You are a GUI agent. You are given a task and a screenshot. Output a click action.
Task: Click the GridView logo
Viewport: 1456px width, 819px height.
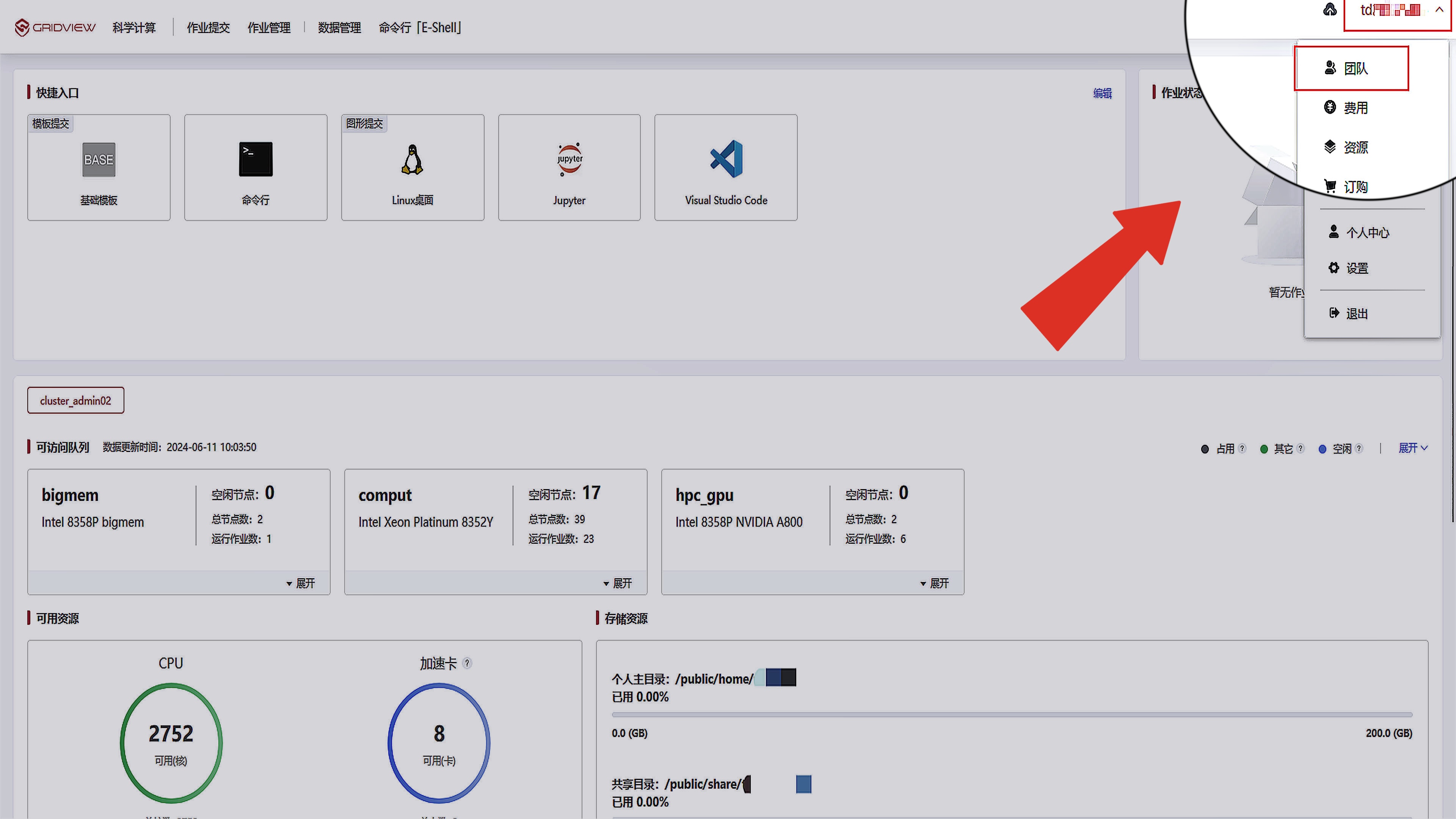pyautogui.click(x=55, y=27)
